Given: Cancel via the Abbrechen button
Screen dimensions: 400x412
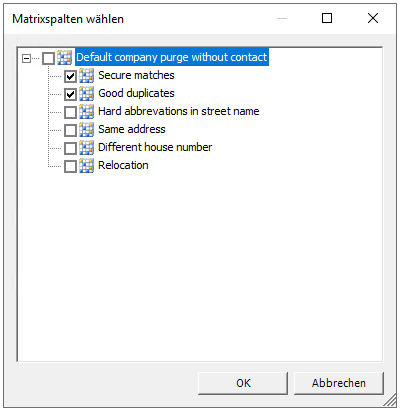Looking at the screenshot, I should click(x=339, y=383).
